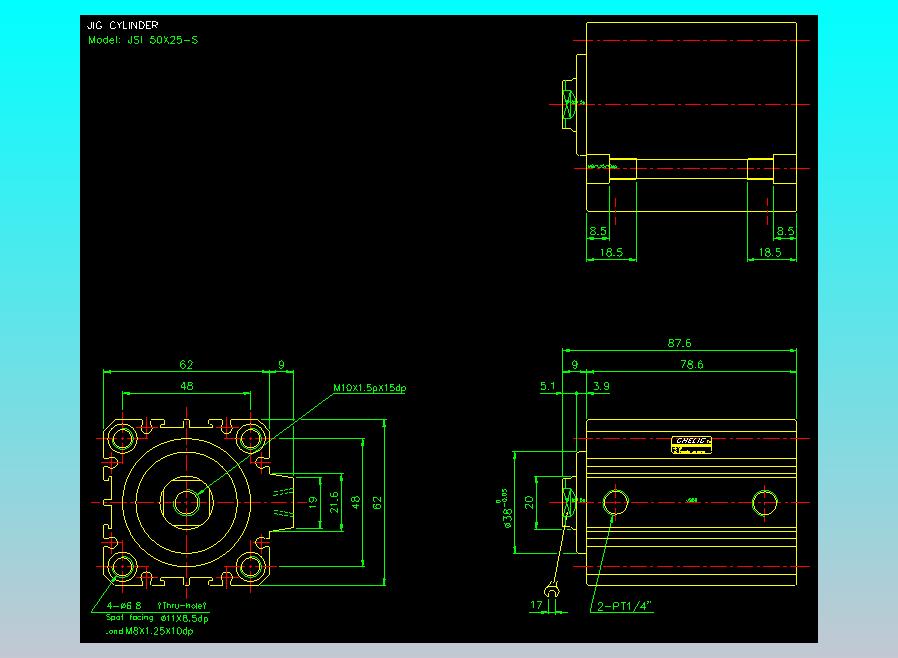Click the center rod bore in front view

click(x=186, y=503)
